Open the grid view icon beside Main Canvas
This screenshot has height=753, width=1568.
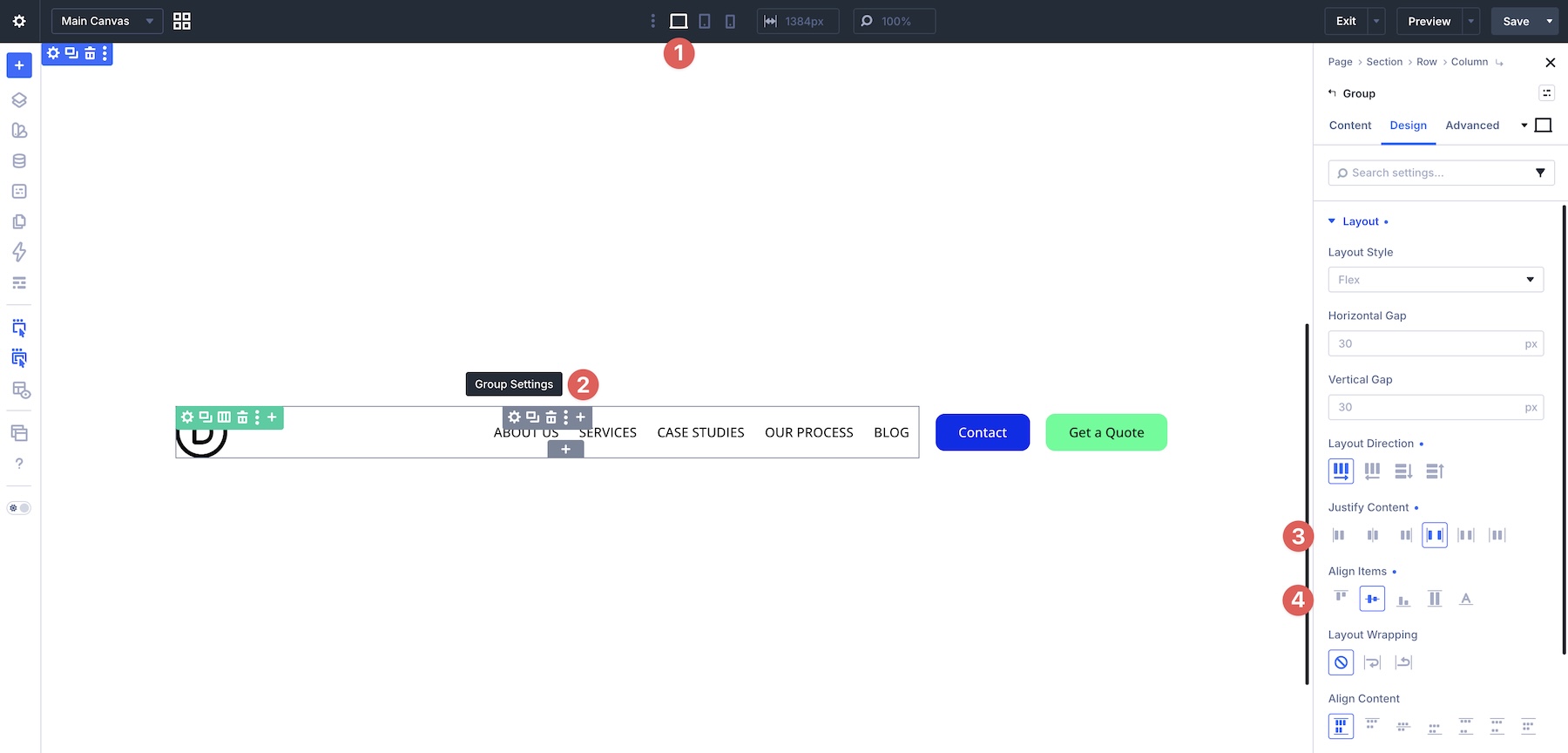[182, 21]
